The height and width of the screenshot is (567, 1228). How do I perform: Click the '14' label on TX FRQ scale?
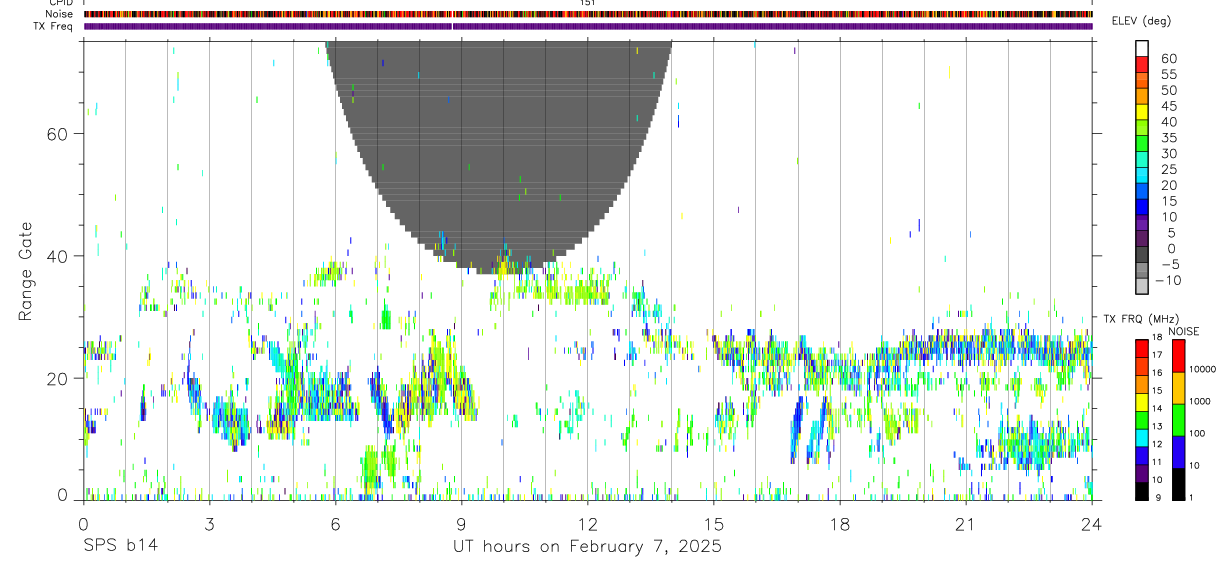[1157, 409]
